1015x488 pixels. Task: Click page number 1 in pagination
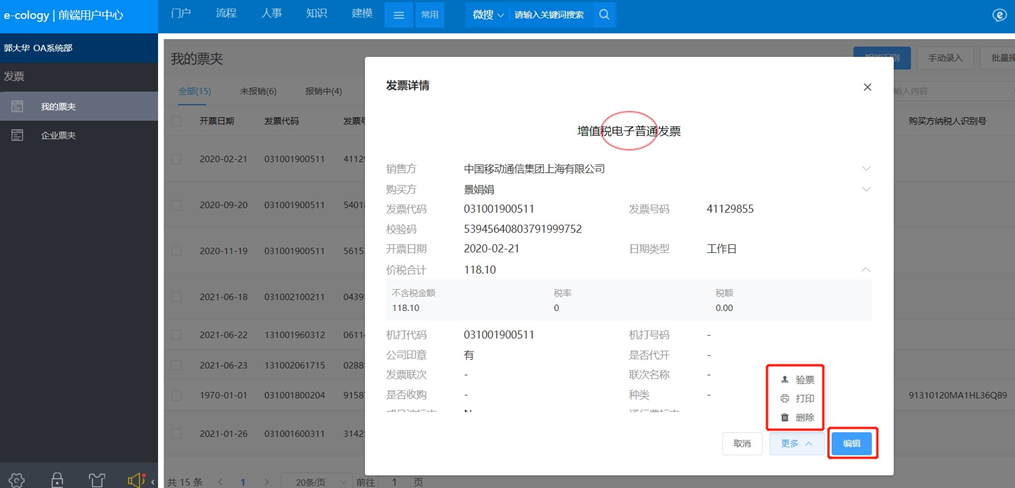tap(243, 482)
